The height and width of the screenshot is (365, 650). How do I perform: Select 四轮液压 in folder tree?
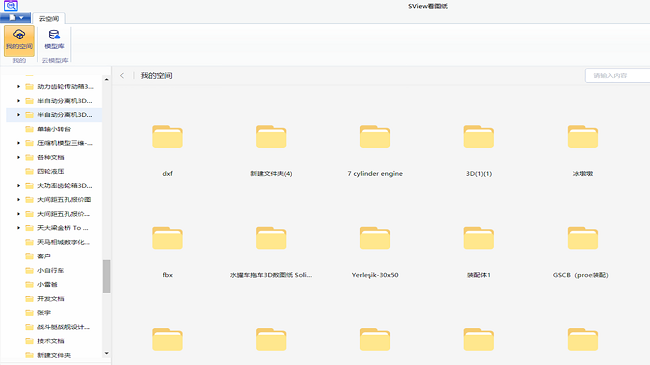click(x=51, y=171)
